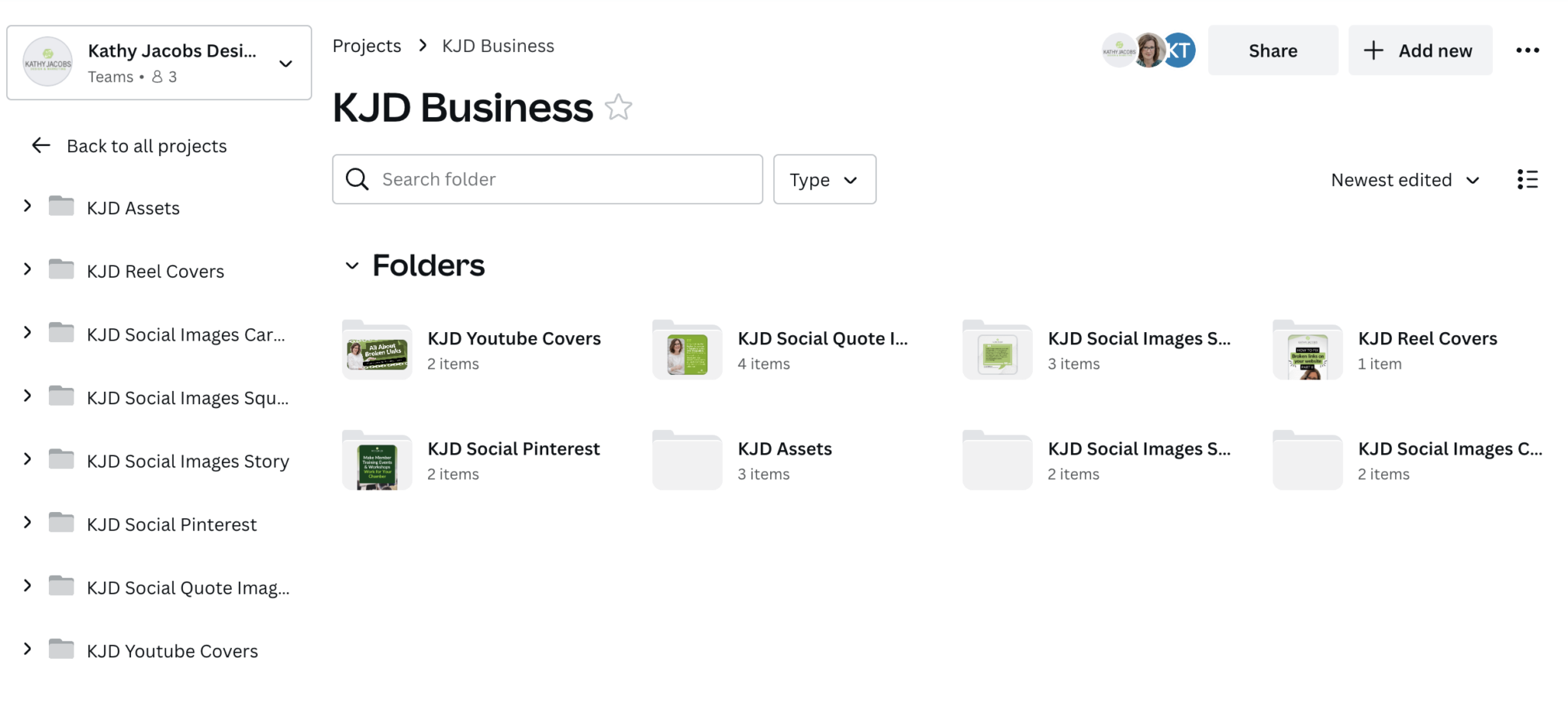
Task: Expand the KJD Assets sidebar folder
Action: click(x=27, y=205)
